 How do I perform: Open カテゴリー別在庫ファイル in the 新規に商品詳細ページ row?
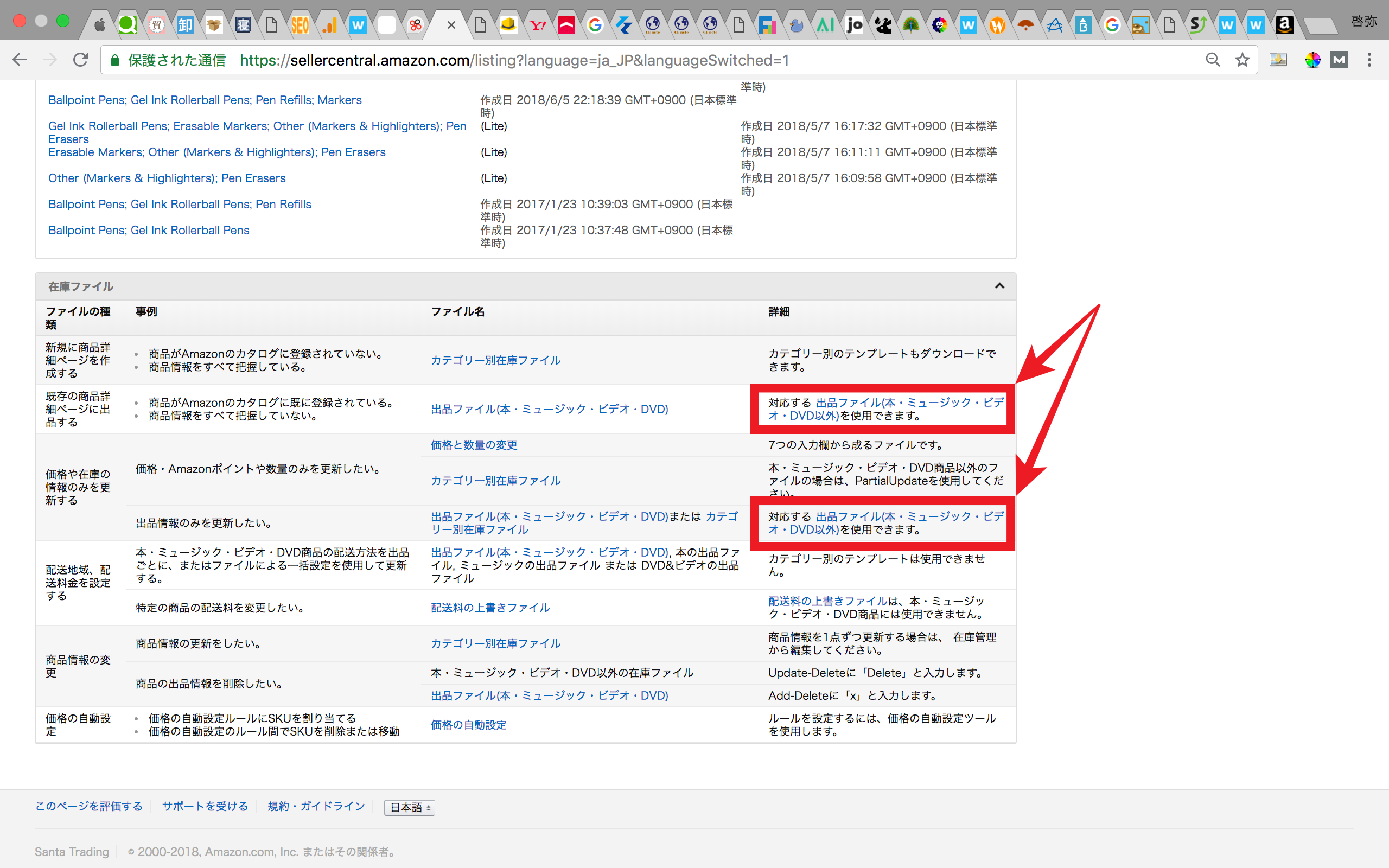(x=496, y=360)
